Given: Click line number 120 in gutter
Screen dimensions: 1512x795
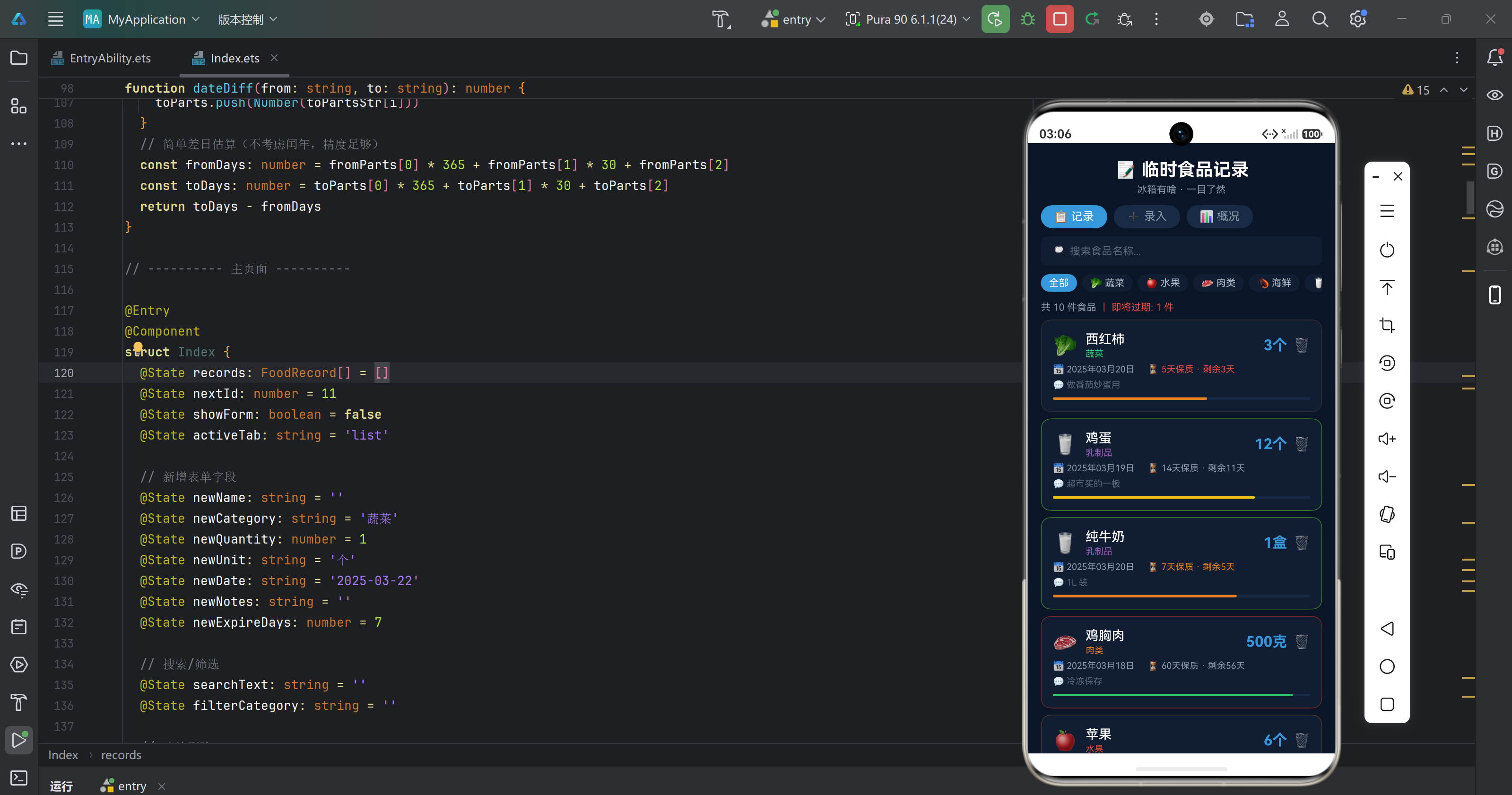Looking at the screenshot, I should pyautogui.click(x=63, y=372).
